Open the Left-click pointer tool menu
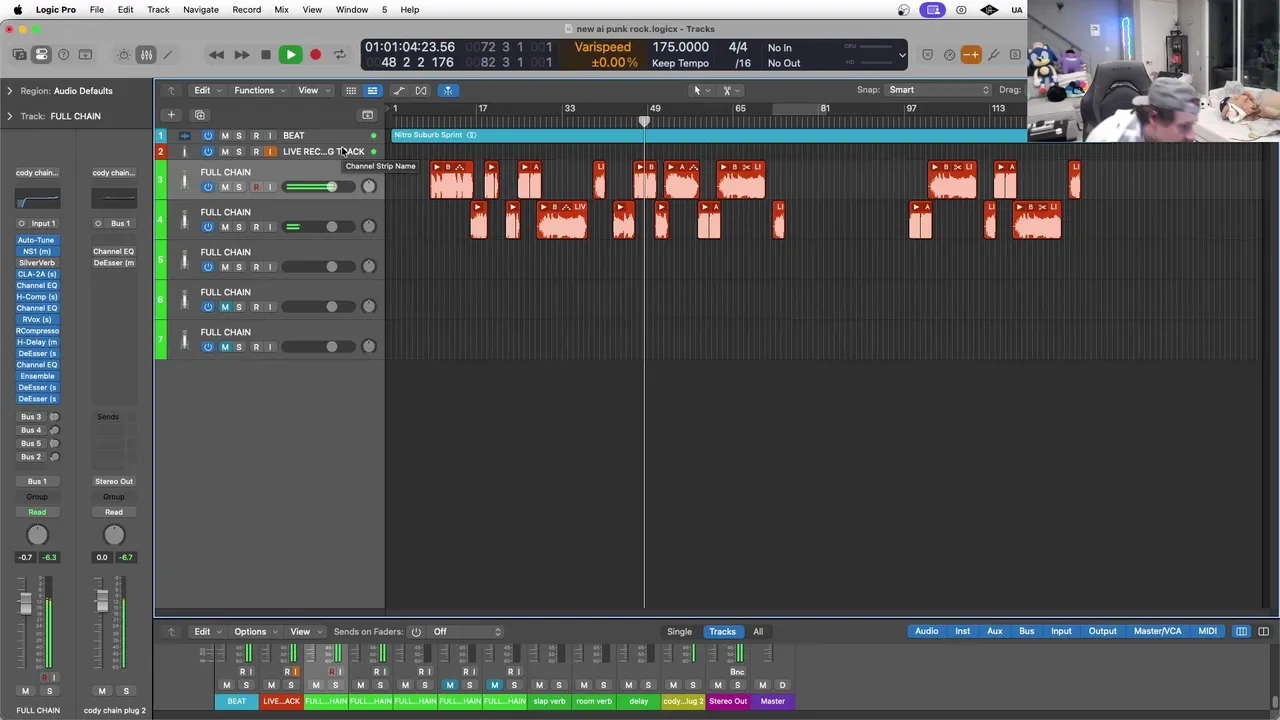Screen dimensions: 1280x720 coord(700,90)
